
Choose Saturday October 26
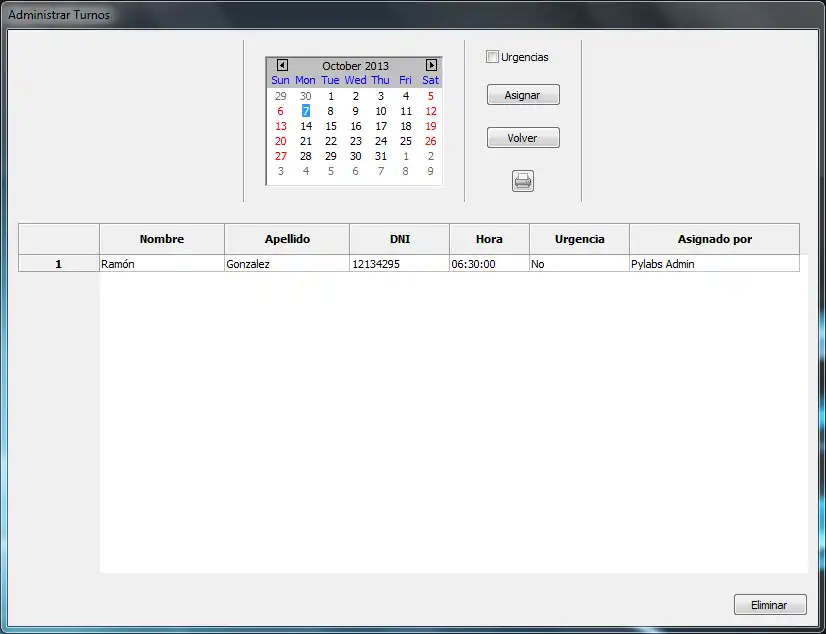pos(431,141)
